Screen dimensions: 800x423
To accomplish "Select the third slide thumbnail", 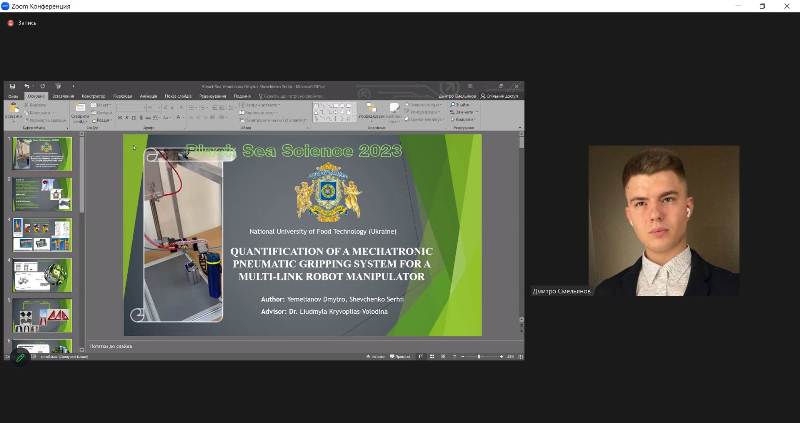I will [x=42, y=235].
